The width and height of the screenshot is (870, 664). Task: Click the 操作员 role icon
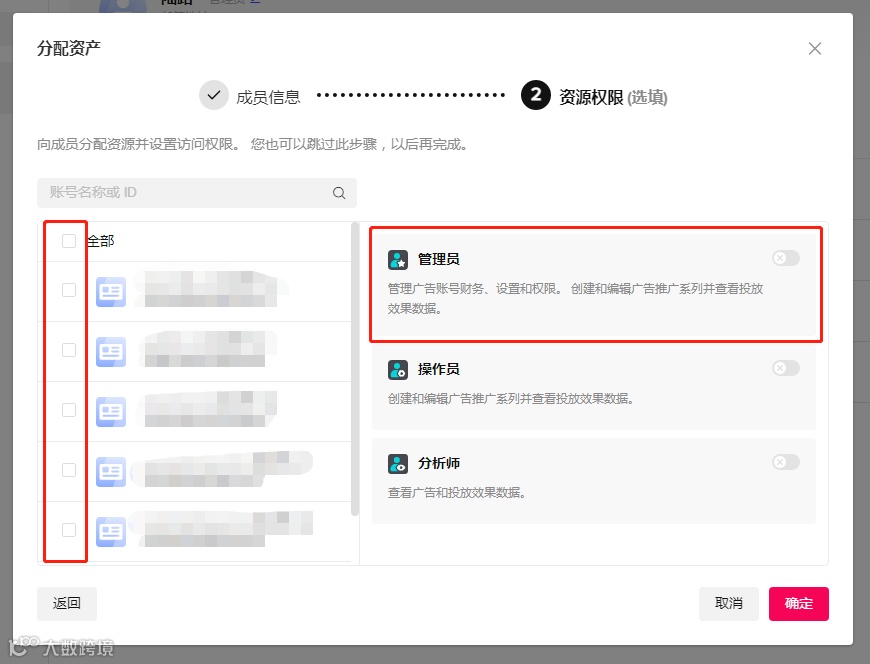[x=398, y=369]
